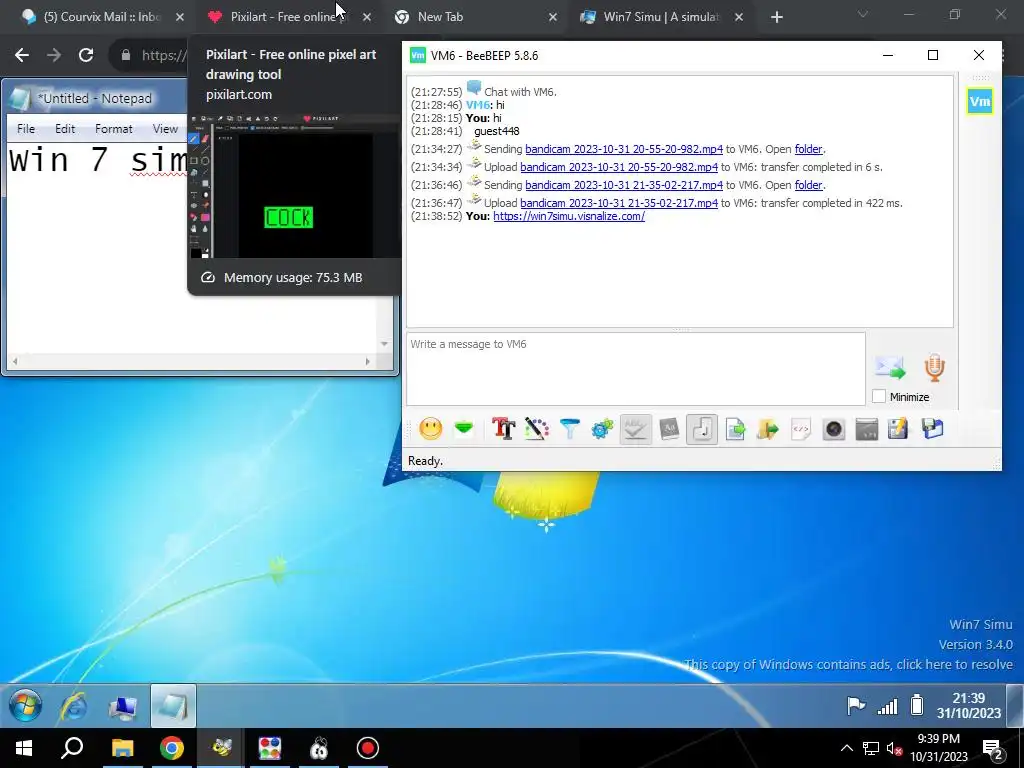Click the Win7 tray network signal icon
The height and width of the screenshot is (768, 1024).
pos(887,706)
